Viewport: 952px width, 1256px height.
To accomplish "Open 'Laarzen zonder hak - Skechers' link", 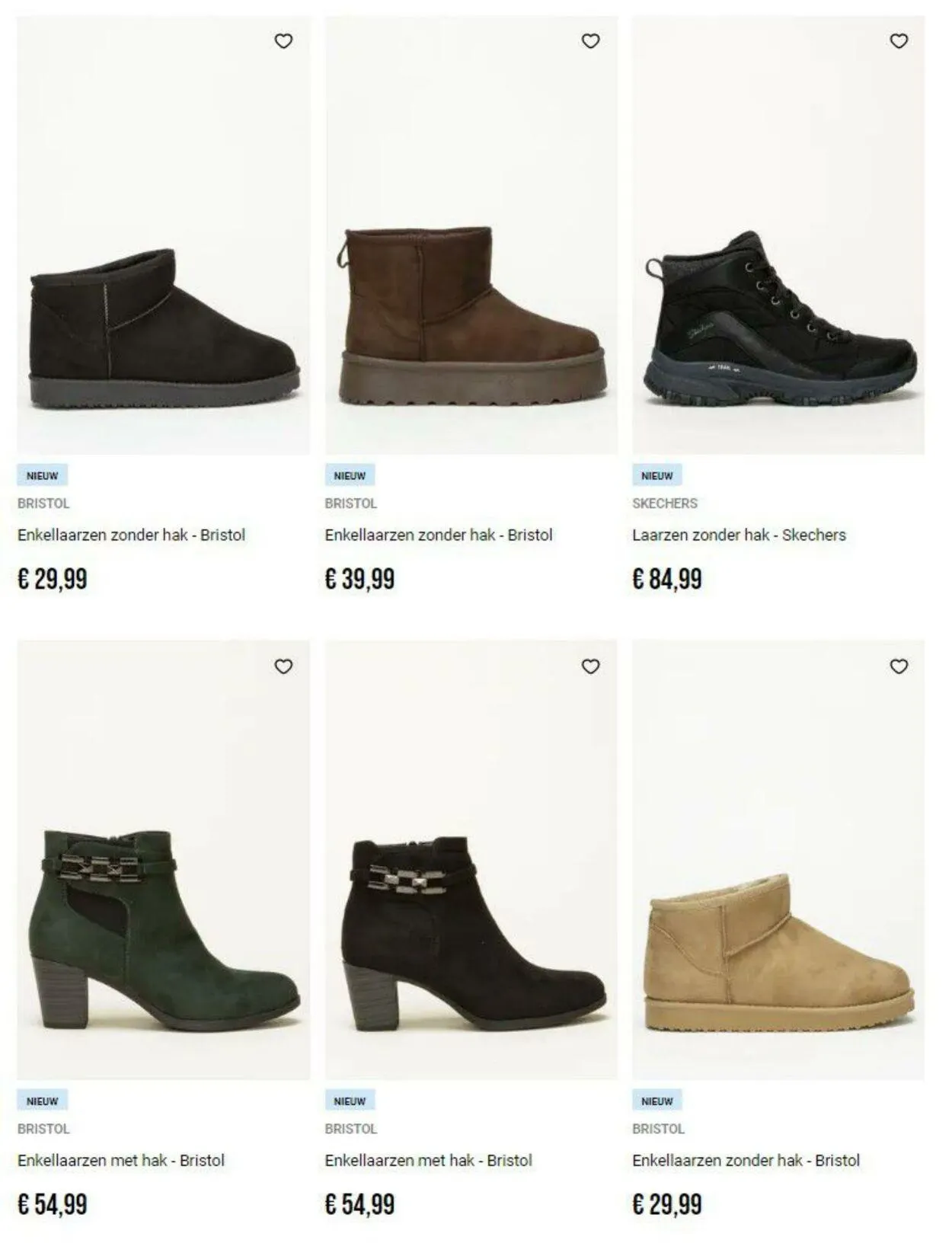I will click(739, 535).
